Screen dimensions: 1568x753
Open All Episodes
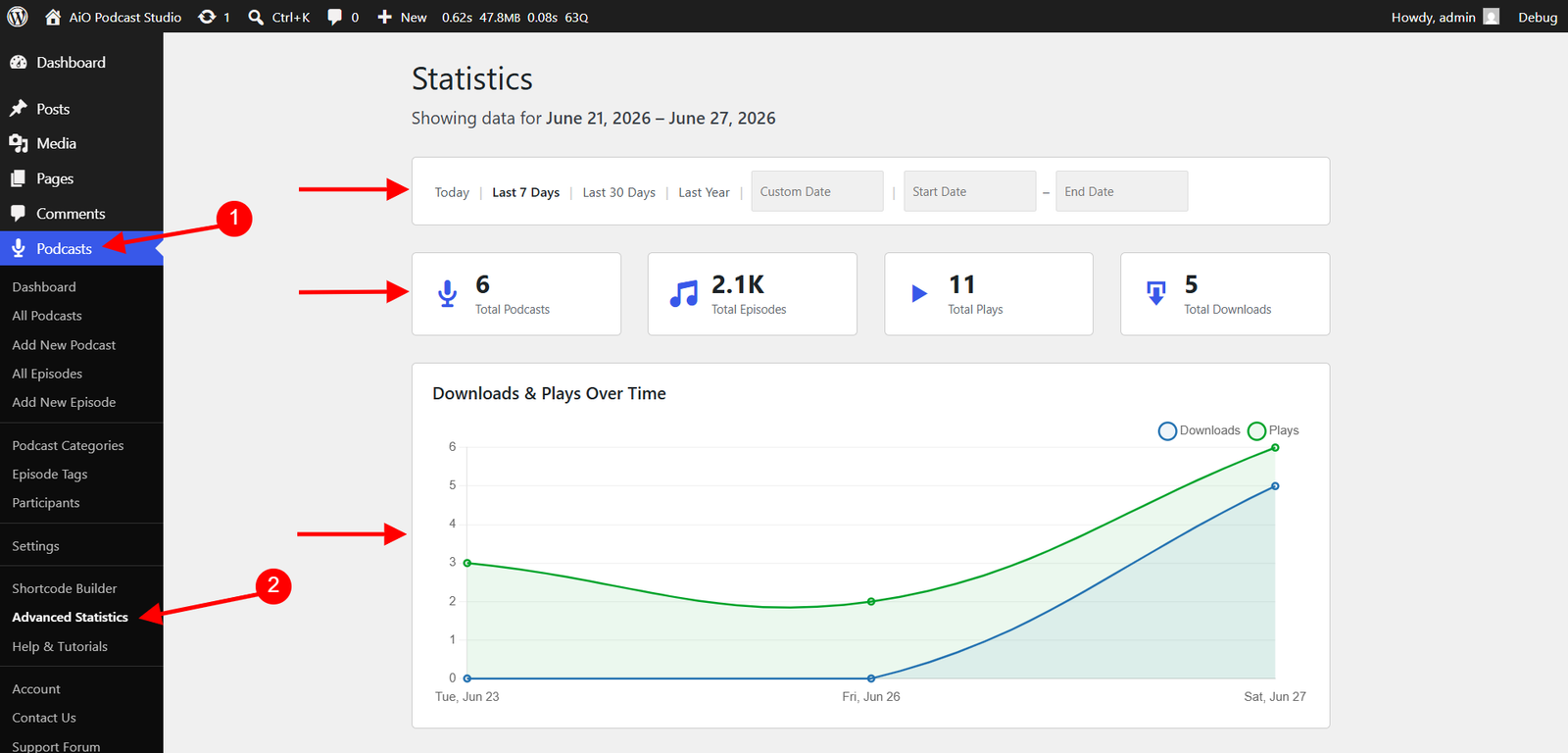(47, 374)
